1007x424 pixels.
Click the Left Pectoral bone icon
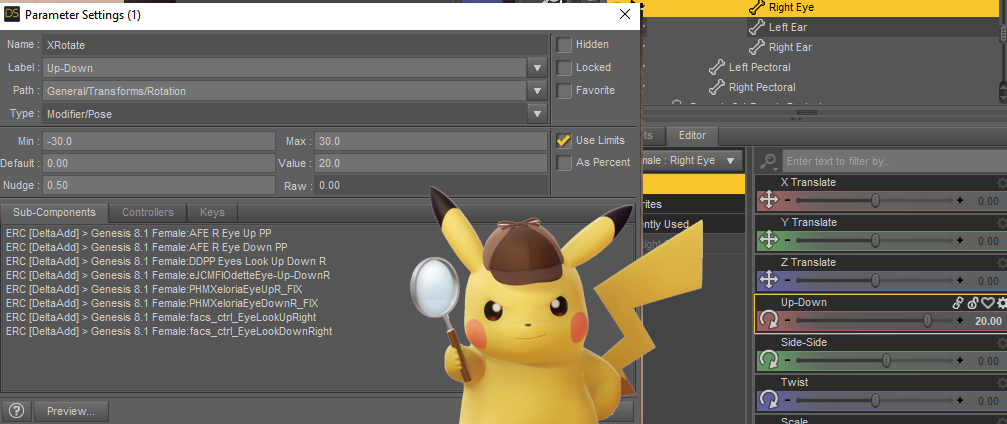[x=717, y=67]
